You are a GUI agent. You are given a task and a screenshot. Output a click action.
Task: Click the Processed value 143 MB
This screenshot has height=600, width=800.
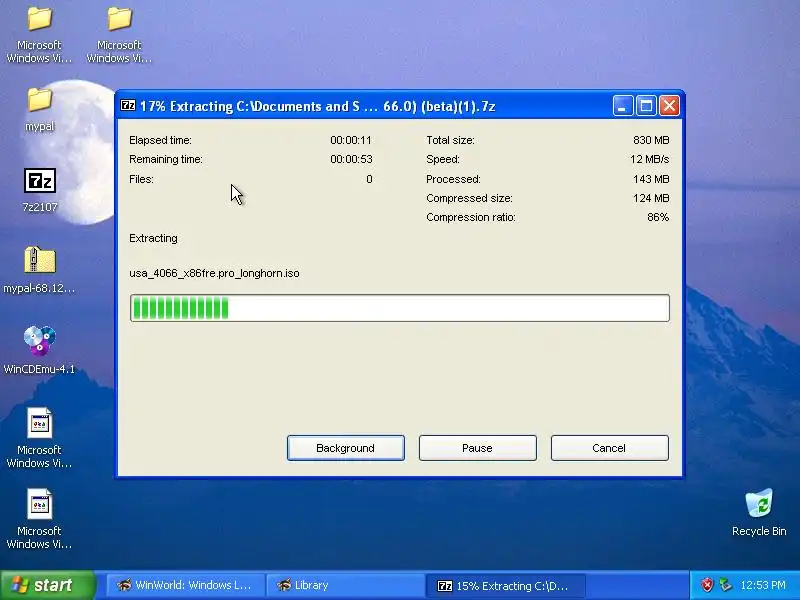[x=651, y=179]
